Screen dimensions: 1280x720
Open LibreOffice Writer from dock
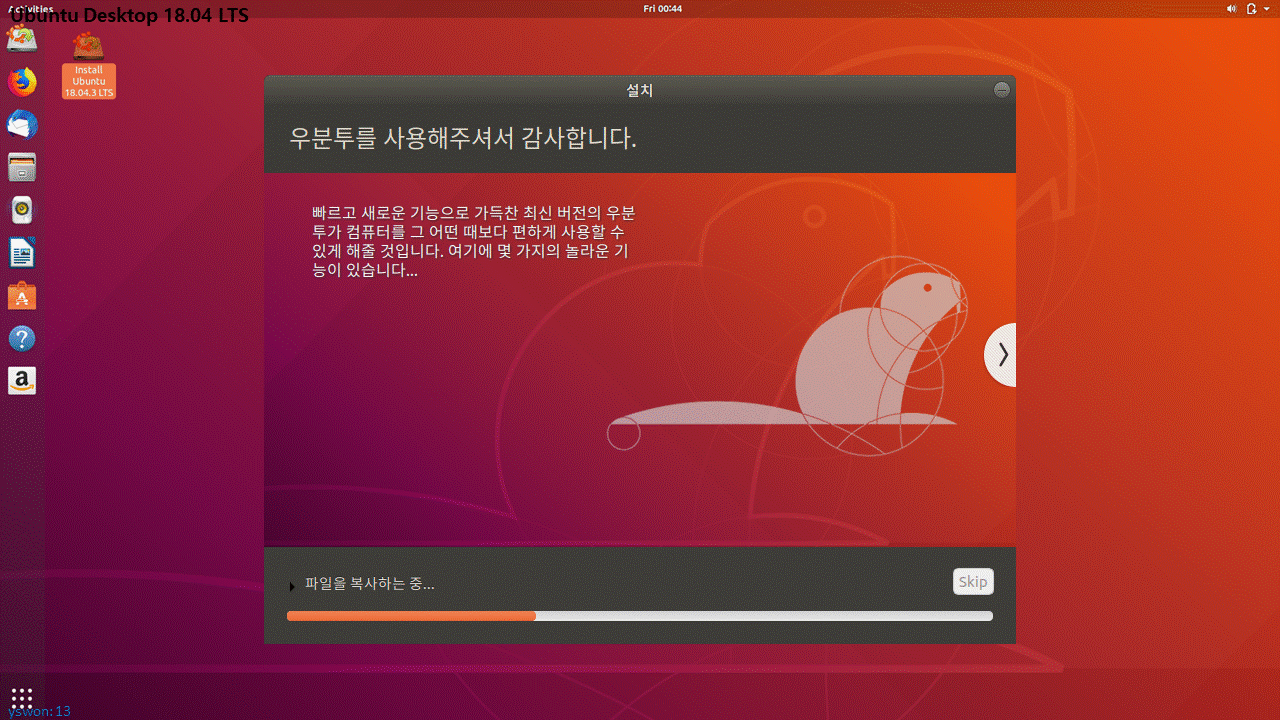click(x=22, y=253)
